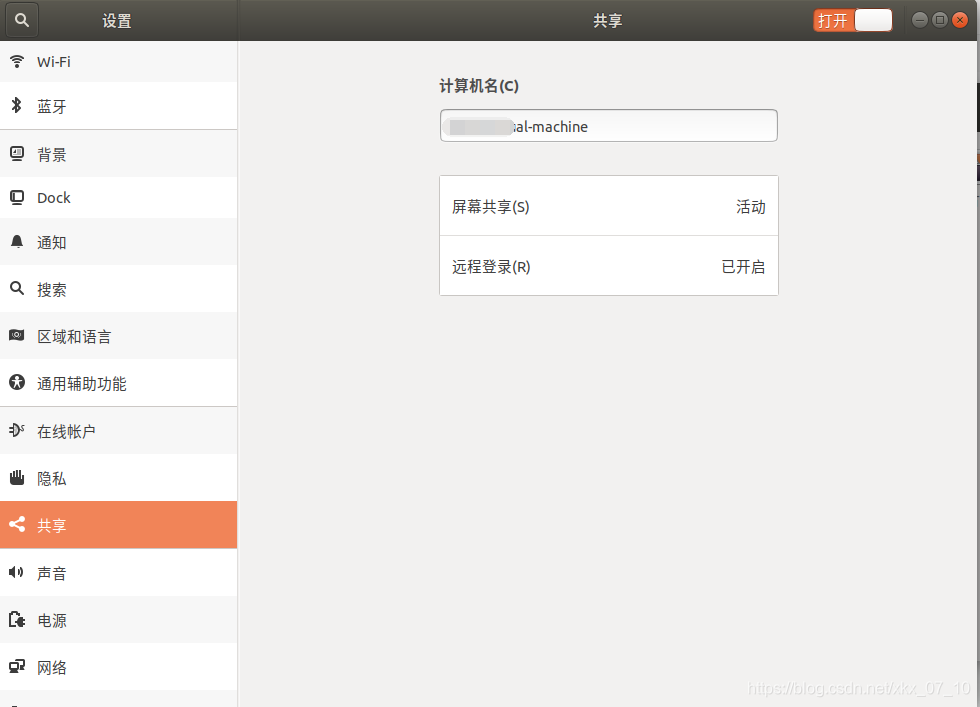Click the flag icon beside 区域和语言
Image resolution: width=980 pixels, height=707 pixels.
tap(17, 336)
